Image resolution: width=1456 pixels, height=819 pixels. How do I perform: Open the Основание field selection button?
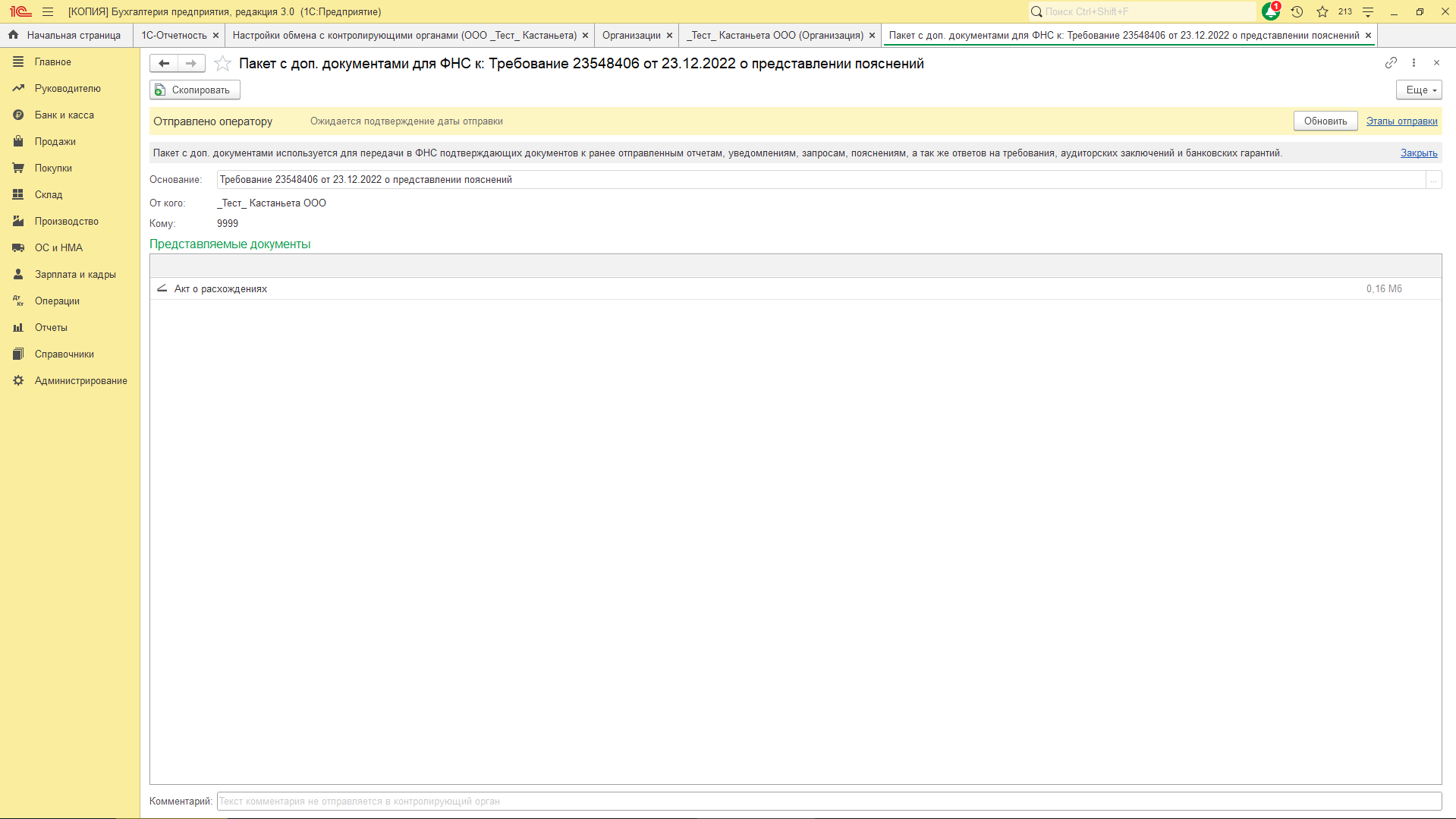click(x=1433, y=180)
